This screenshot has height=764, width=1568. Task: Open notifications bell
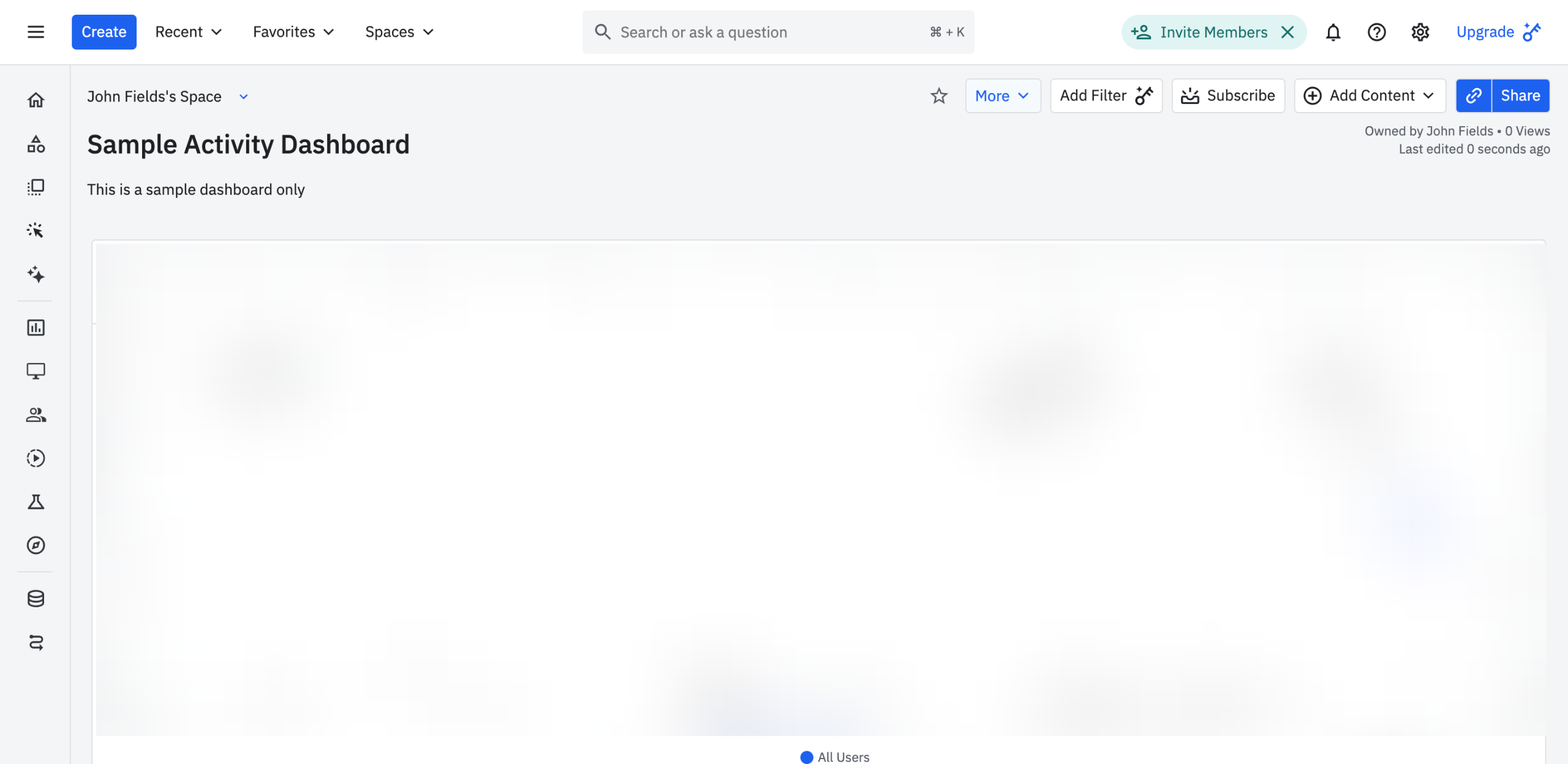pos(1333,32)
